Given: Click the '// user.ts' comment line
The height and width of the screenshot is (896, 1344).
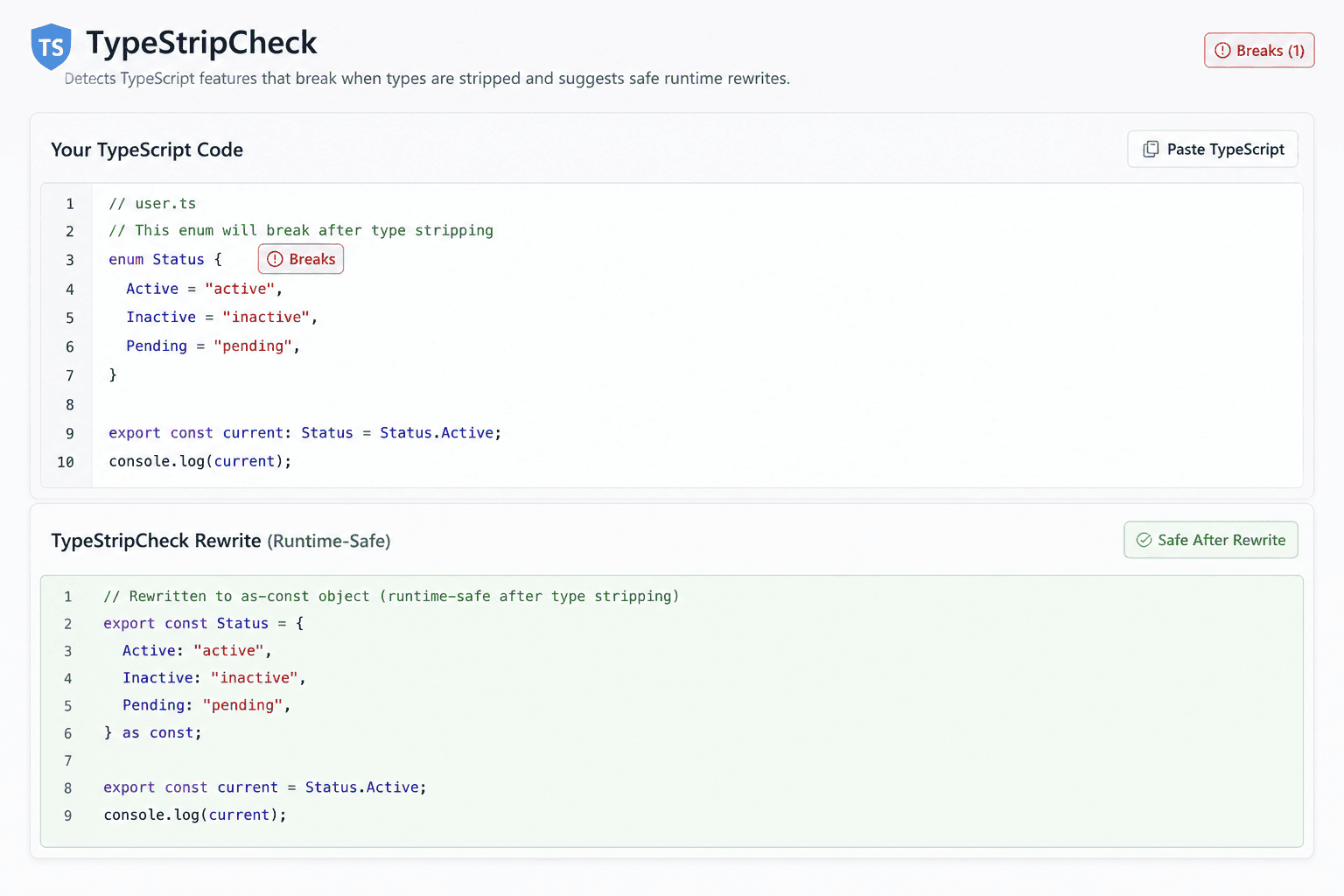Looking at the screenshot, I should pos(152,204).
